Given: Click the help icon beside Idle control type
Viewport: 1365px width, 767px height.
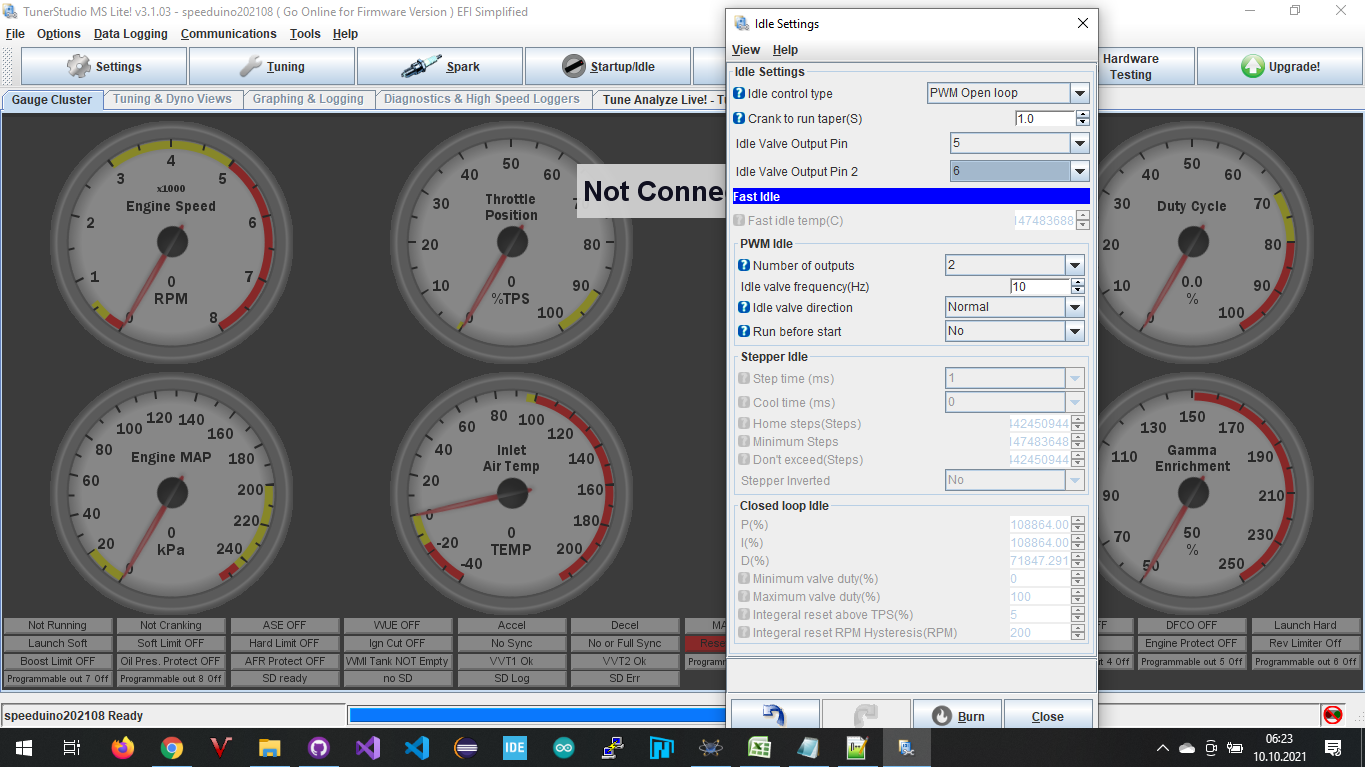Looking at the screenshot, I should (x=737, y=92).
